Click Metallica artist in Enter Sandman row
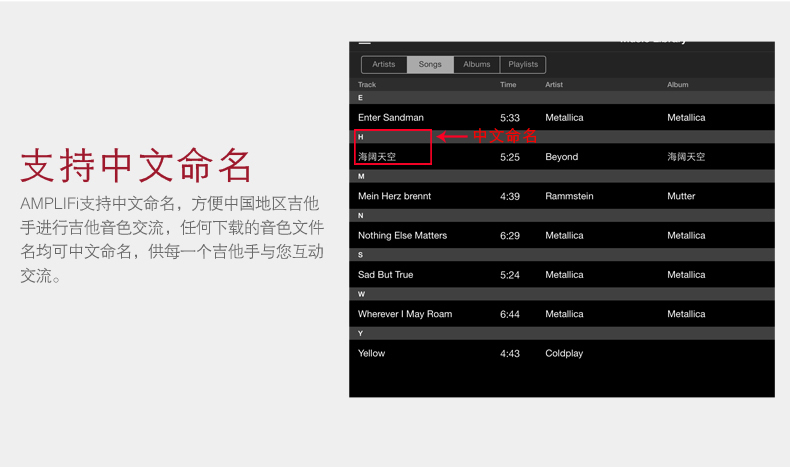This screenshot has width=790, height=467. [564, 117]
